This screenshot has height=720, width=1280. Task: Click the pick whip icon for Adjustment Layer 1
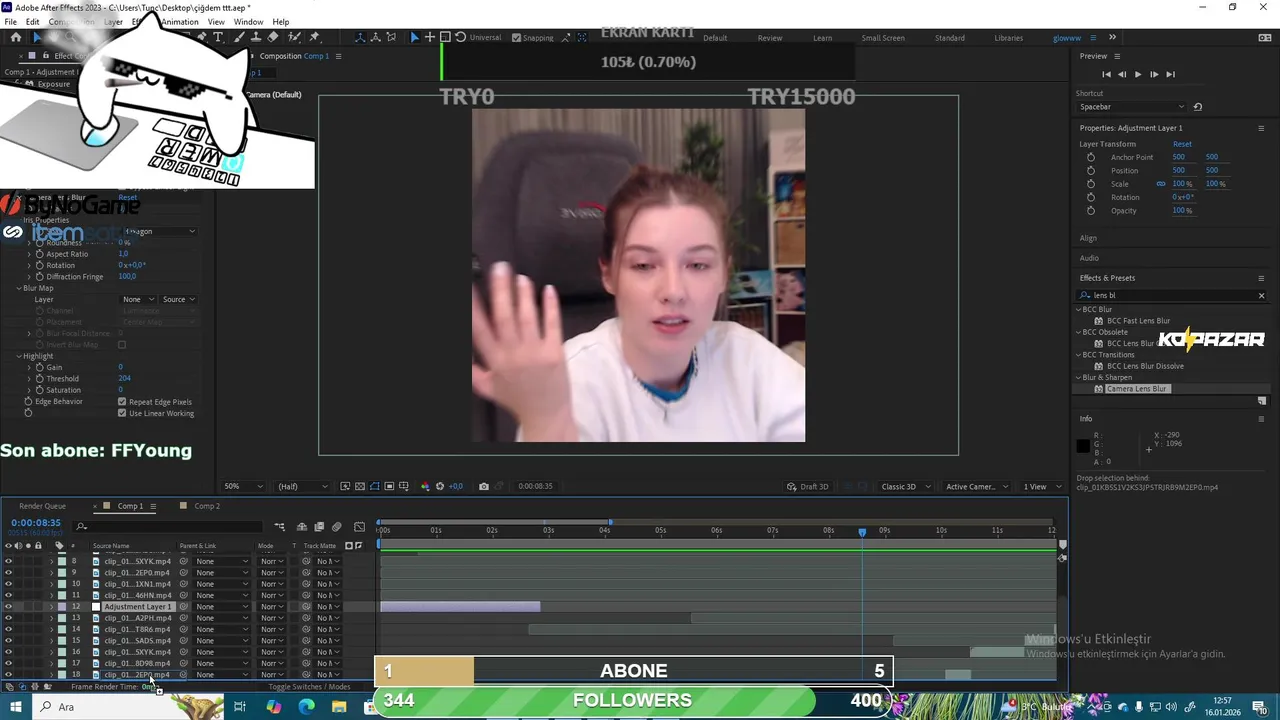(x=184, y=607)
